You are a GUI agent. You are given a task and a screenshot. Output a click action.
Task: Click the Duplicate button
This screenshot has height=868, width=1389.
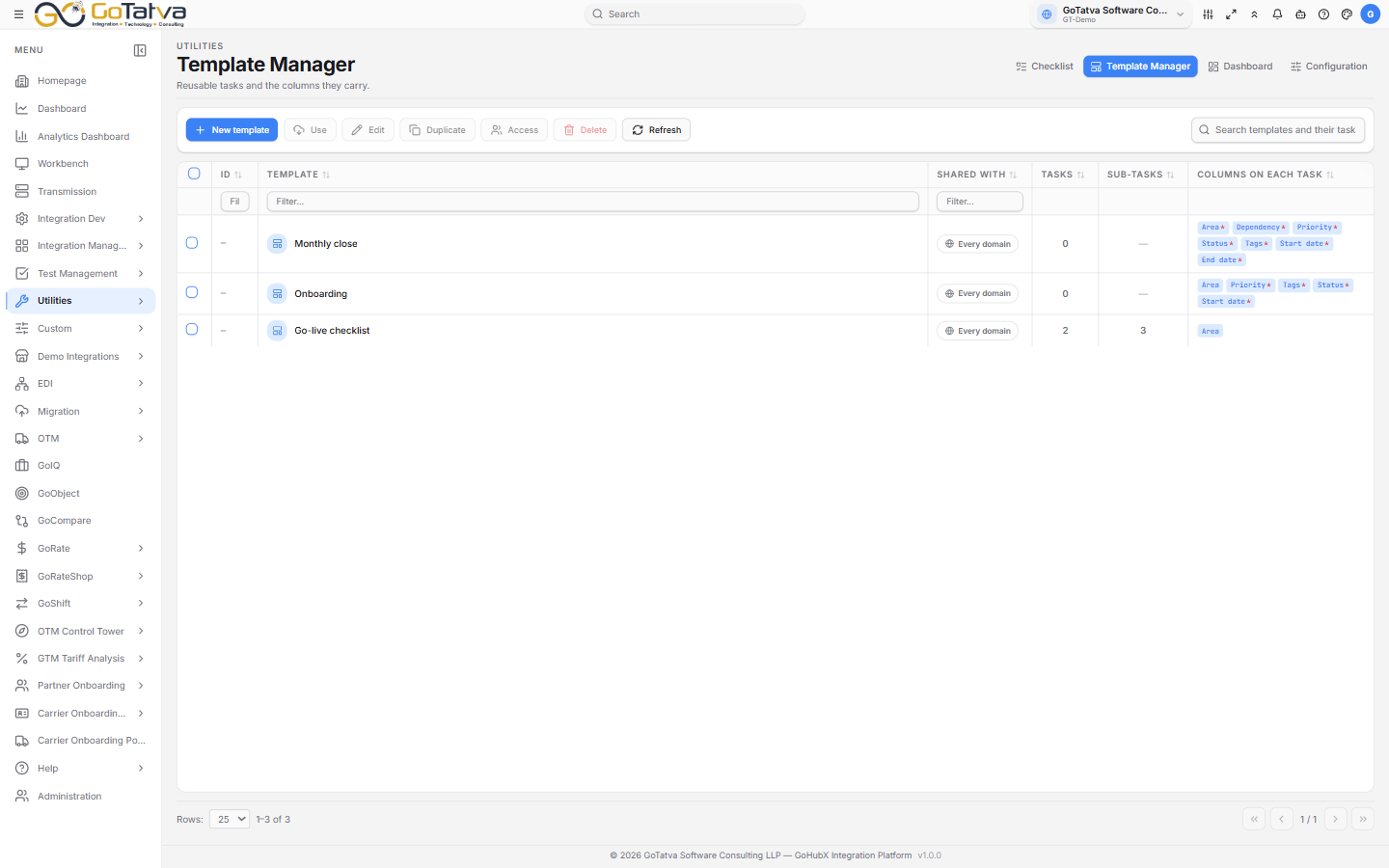(437, 130)
